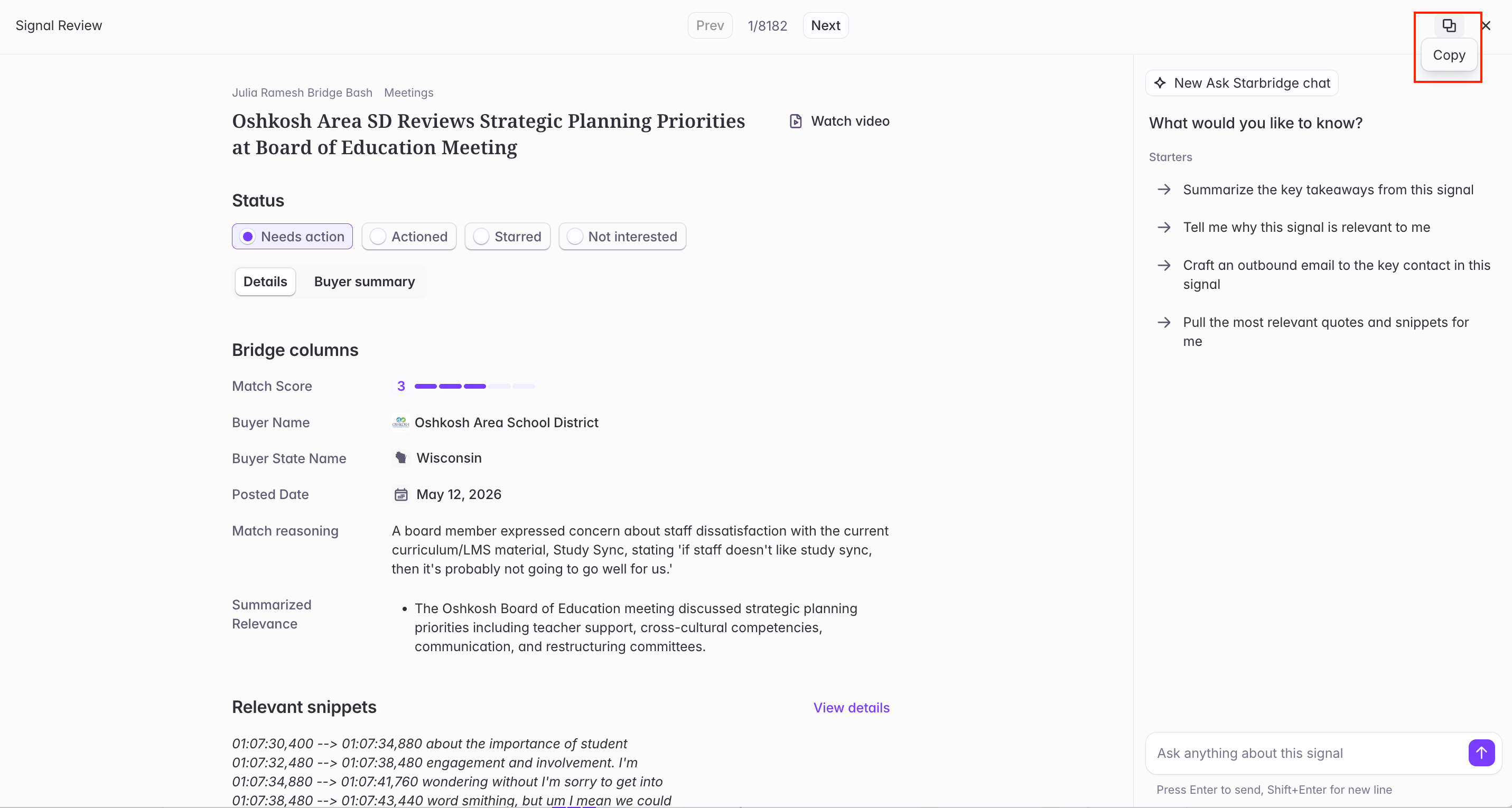Click the 1/8182 signal counter

pyautogui.click(x=767, y=25)
